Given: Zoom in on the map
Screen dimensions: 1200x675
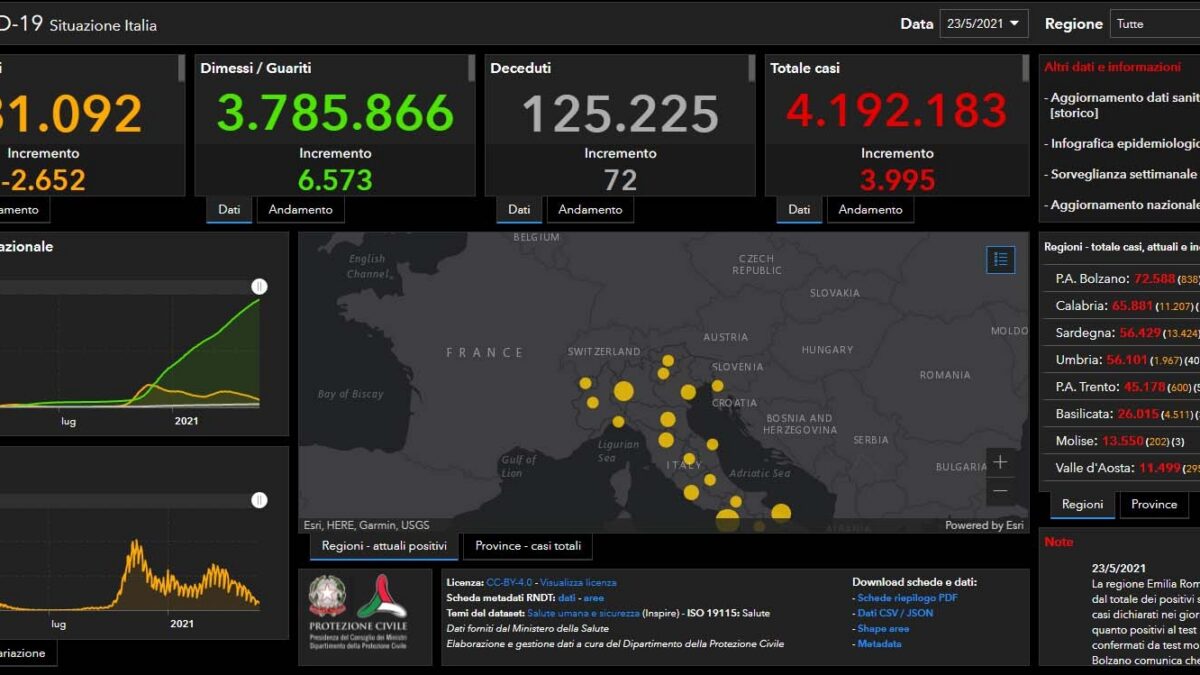Looking at the screenshot, I should click(x=1000, y=462).
